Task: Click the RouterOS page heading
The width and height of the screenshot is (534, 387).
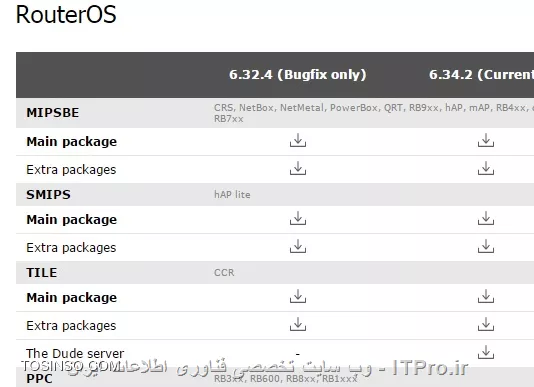Action: coord(66,15)
